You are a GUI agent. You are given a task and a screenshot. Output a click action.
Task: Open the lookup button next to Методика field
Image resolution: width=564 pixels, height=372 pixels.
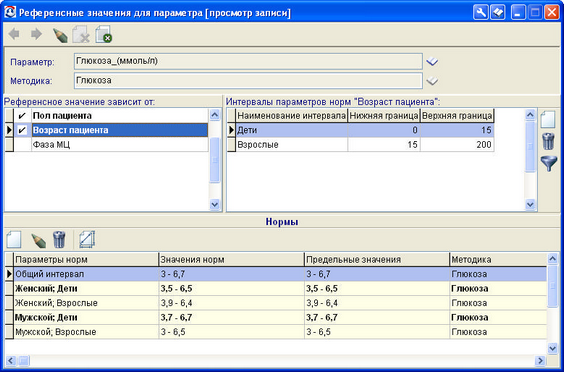pos(432,81)
